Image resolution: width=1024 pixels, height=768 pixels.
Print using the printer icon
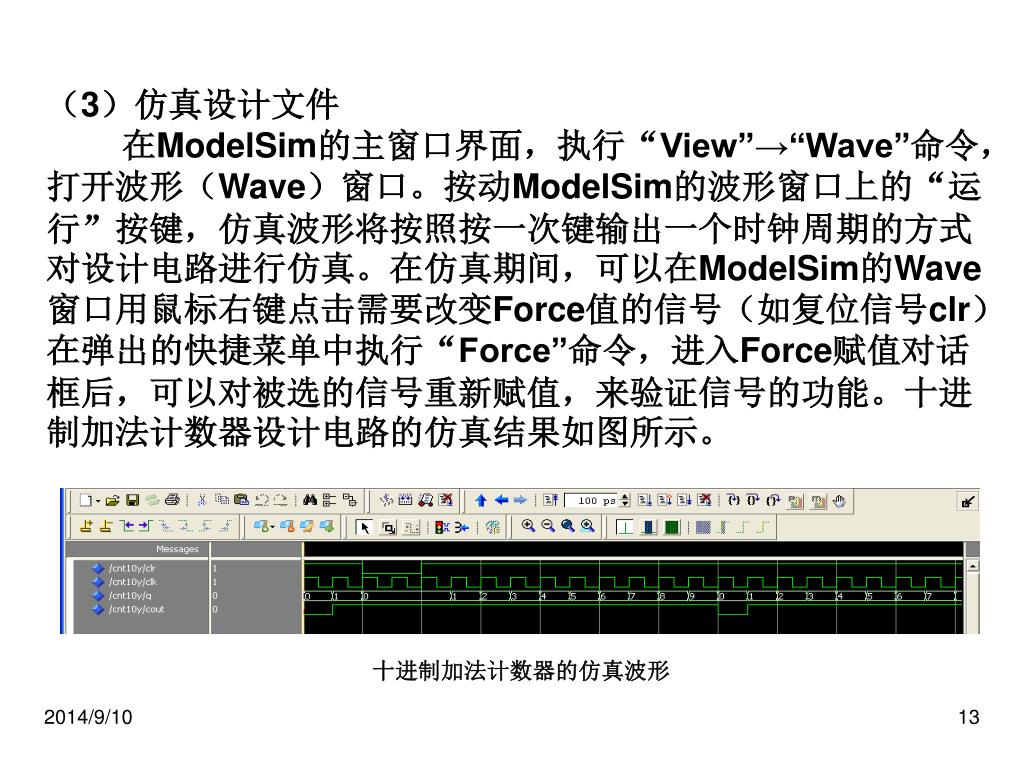tap(172, 500)
